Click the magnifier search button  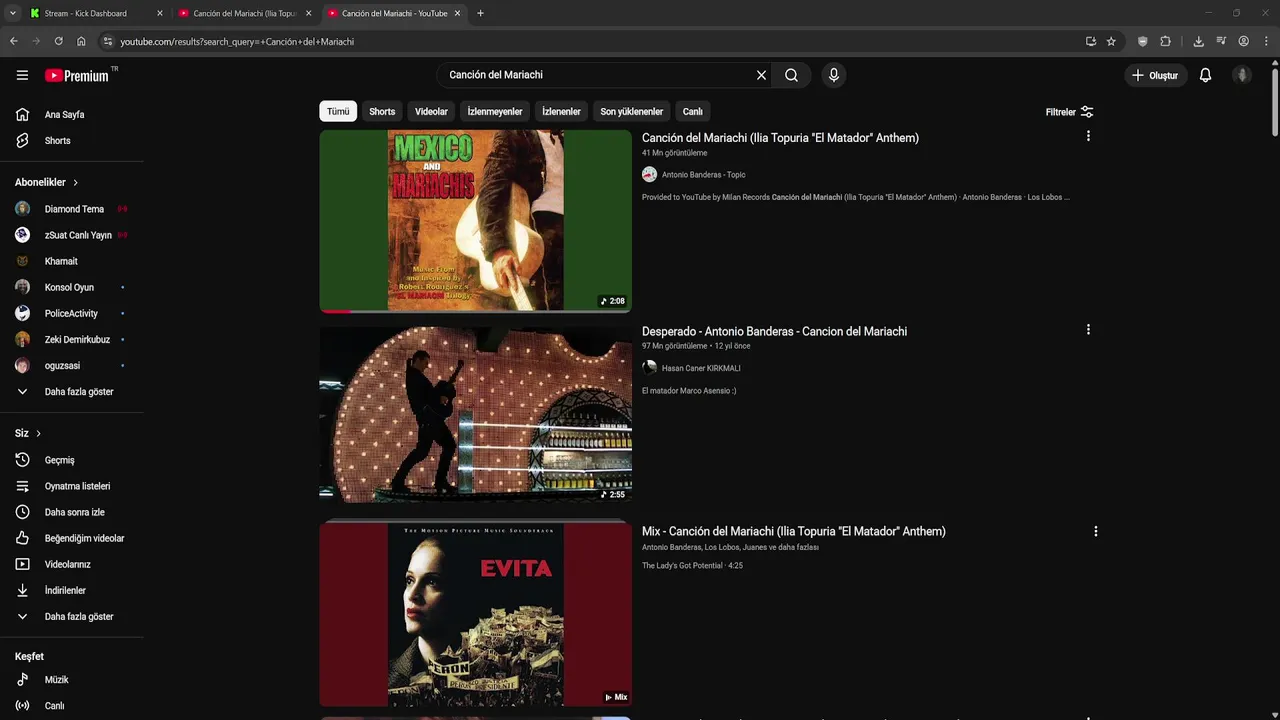pyautogui.click(x=791, y=75)
